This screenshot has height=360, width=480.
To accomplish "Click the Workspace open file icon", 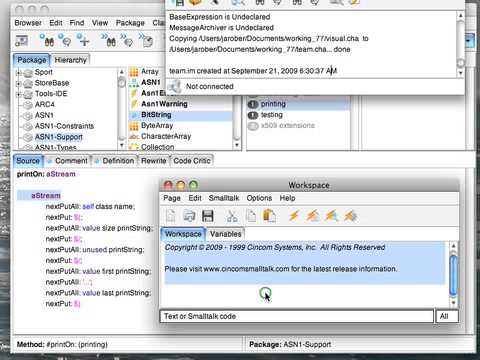I will point(189,216).
